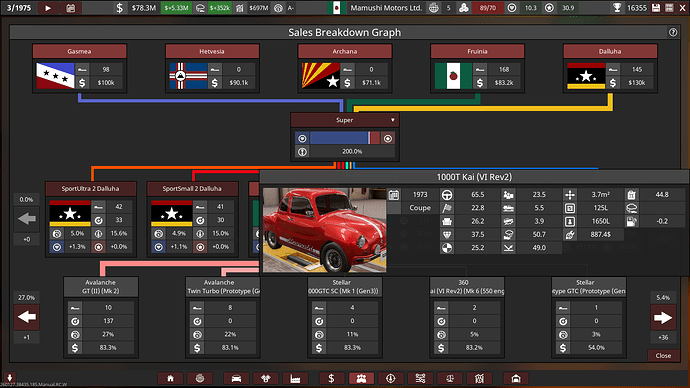Click the Archana flag
Screen dimensions: 690x388
coord(320,76)
